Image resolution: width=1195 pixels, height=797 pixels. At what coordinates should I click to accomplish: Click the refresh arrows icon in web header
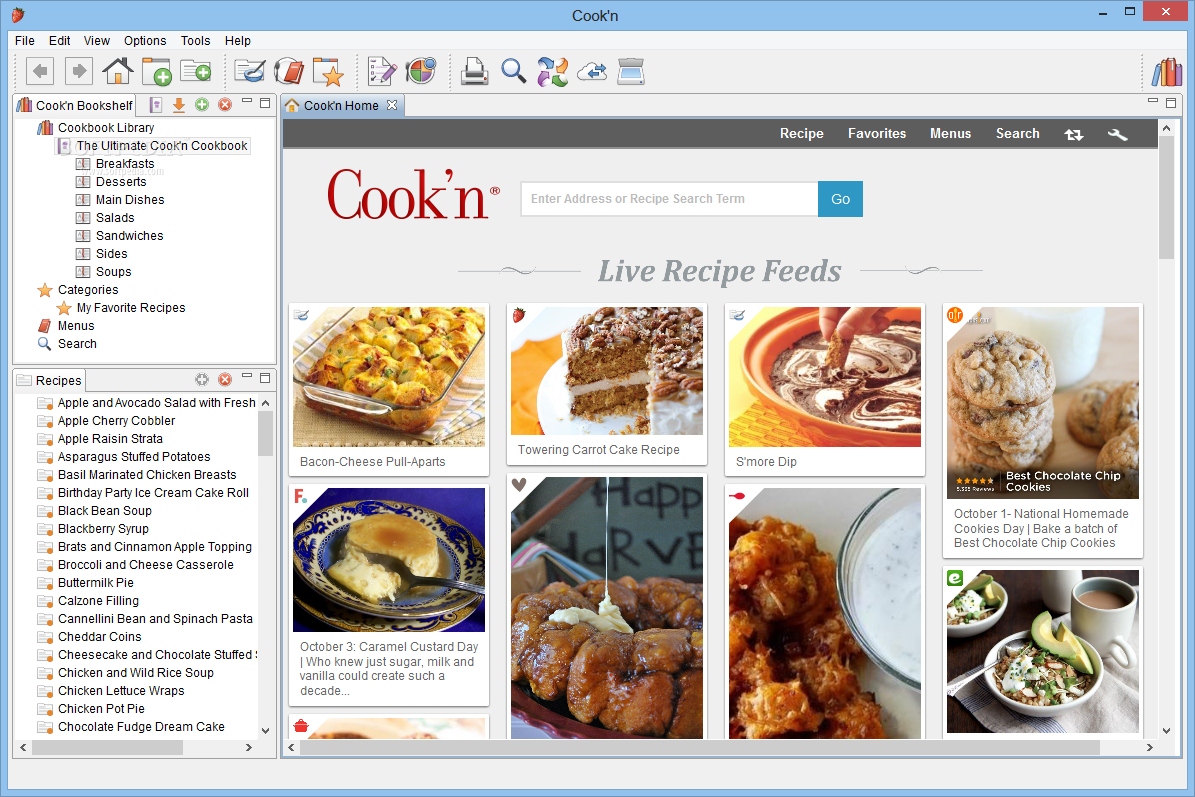tap(1074, 134)
